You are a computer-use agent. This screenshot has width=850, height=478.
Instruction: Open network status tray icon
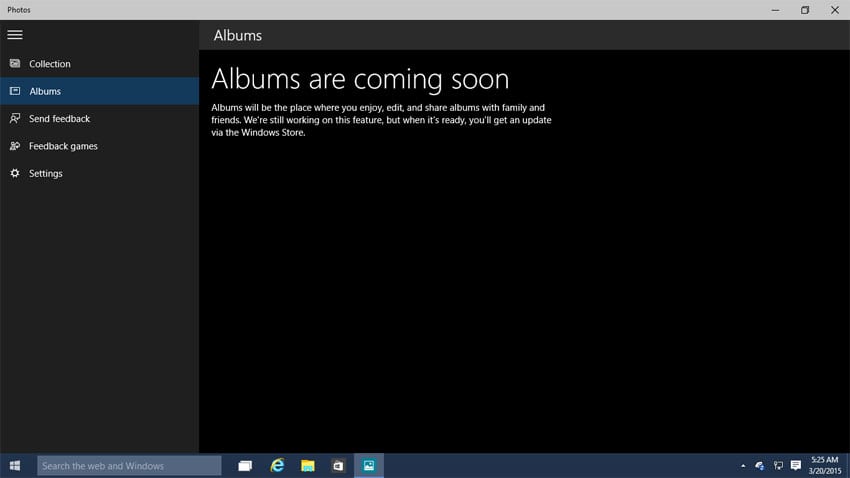click(778, 466)
